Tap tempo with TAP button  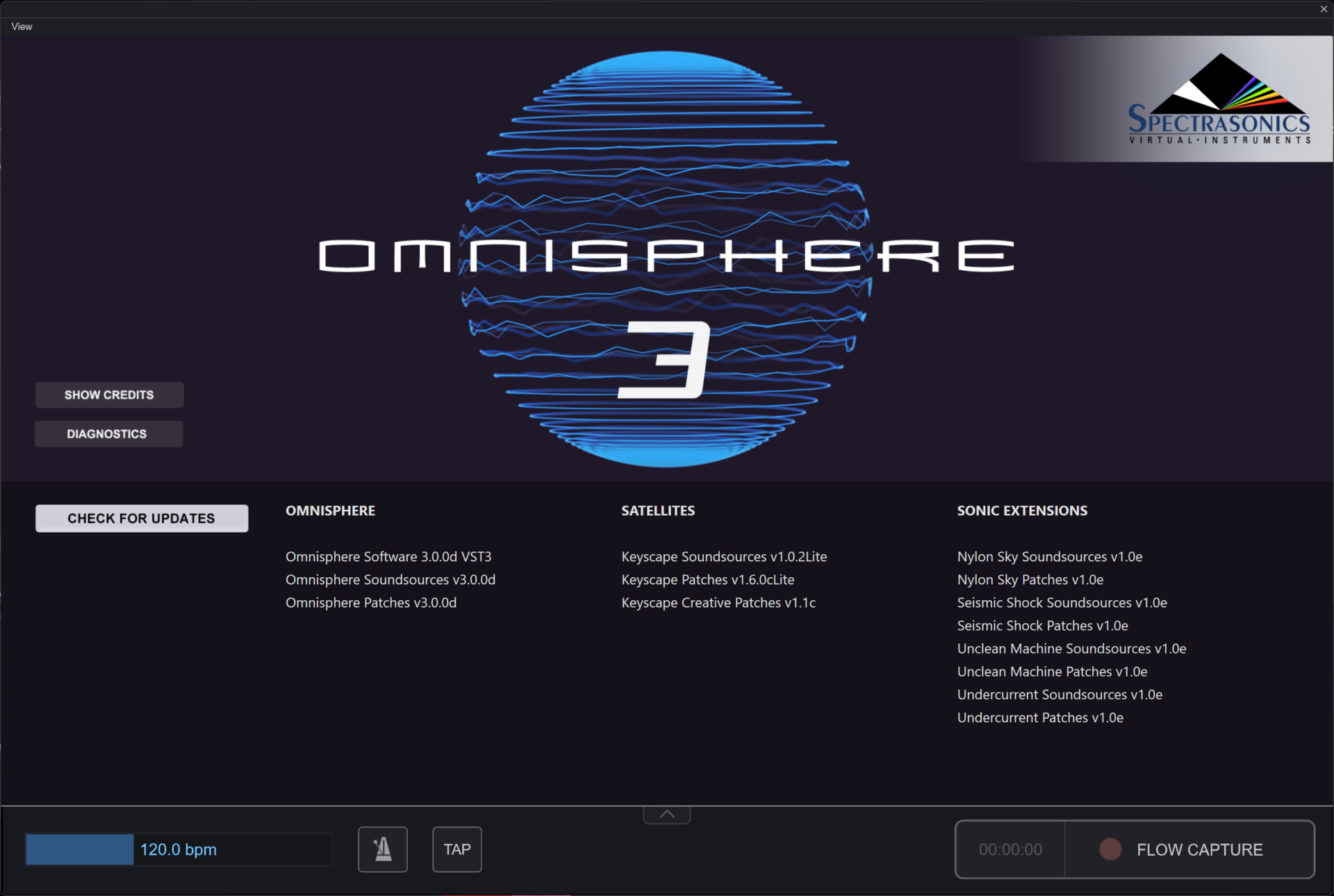pyautogui.click(x=456, y=849)
